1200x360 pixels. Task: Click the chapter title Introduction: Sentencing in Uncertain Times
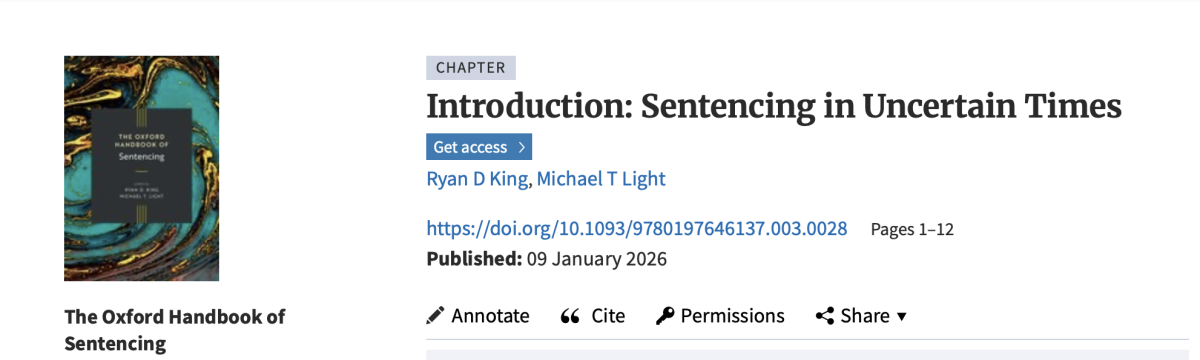(774, 106)
